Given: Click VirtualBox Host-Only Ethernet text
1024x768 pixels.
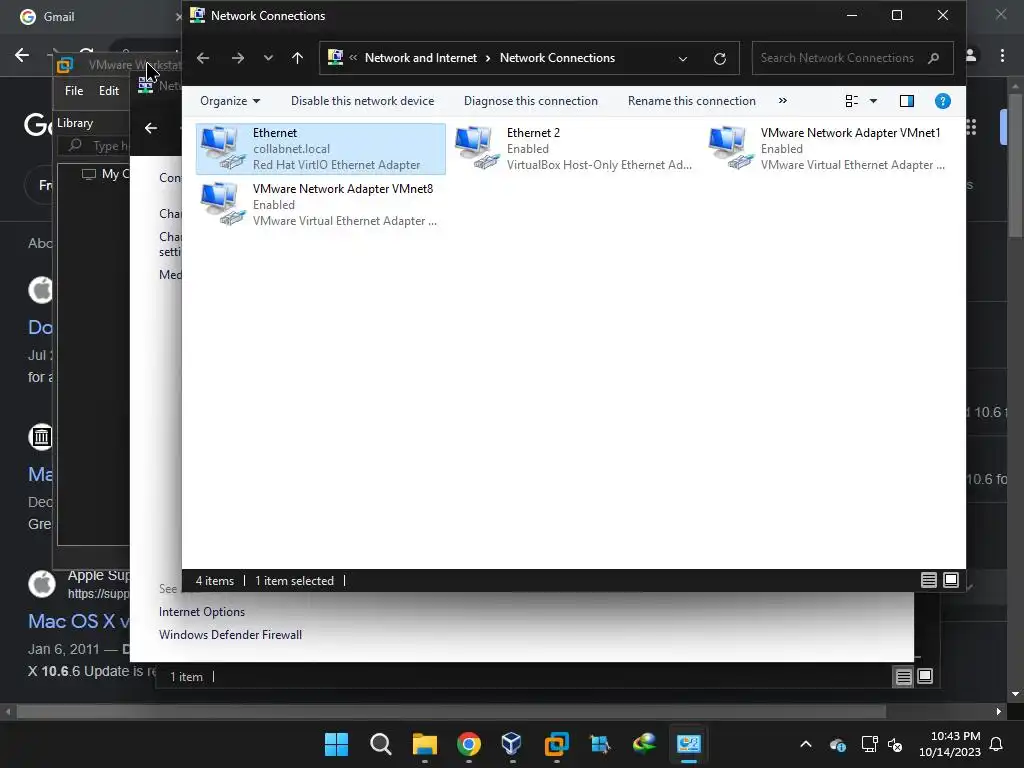Looking at the screenshot, I should point(599,165).
